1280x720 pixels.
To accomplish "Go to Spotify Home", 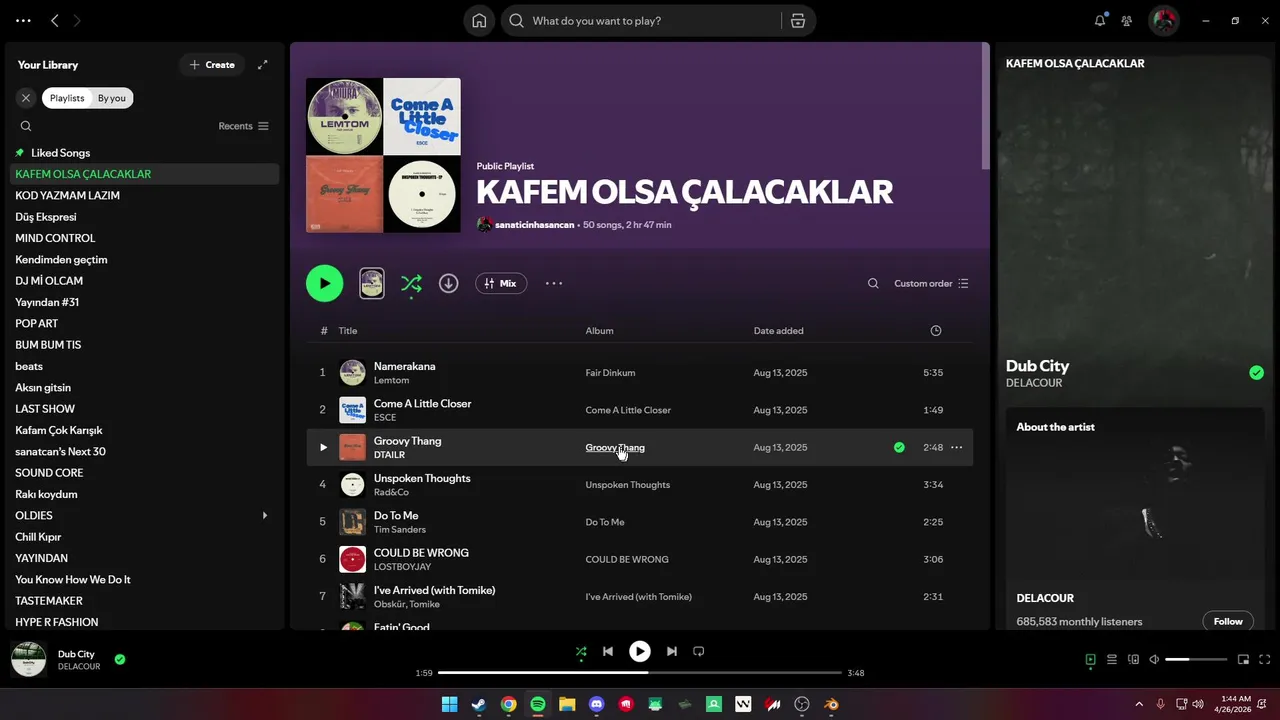I will pos(479,21).
